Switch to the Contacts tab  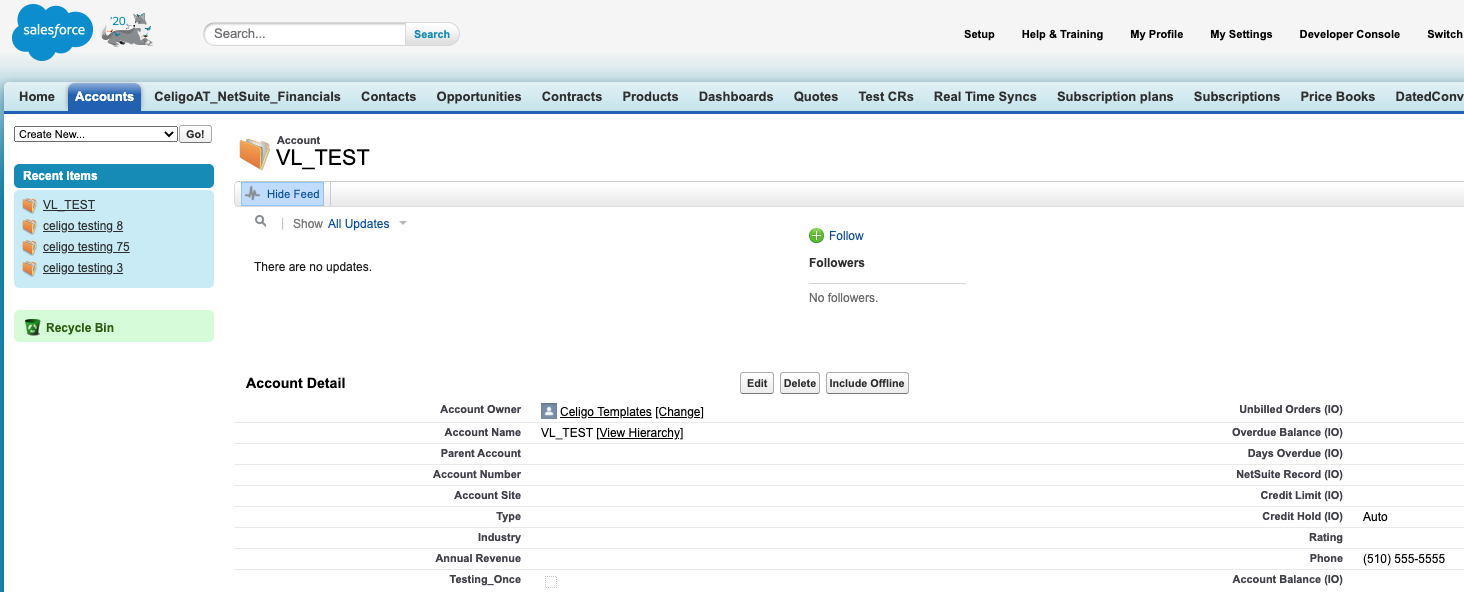click(388, 97)
